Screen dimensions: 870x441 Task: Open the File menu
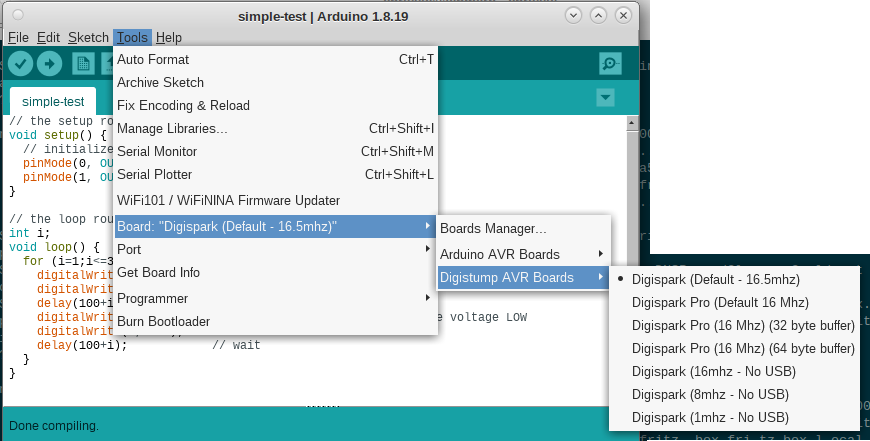click(18, 37)
